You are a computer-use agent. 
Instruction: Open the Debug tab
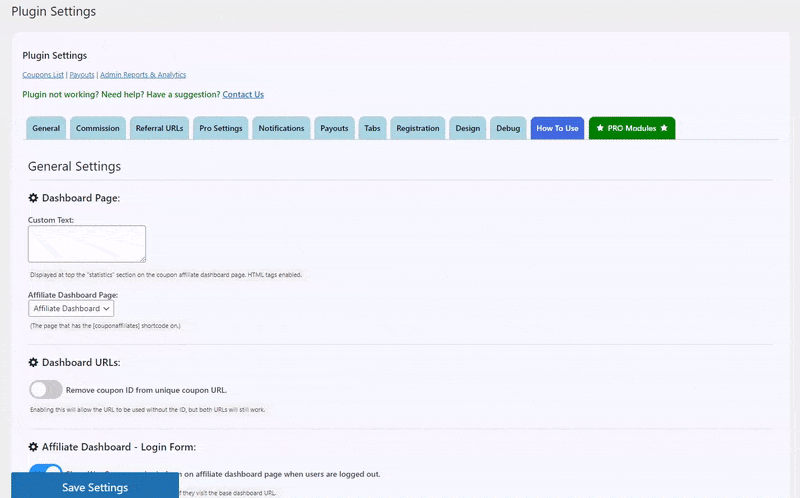[x=508, y=128]
